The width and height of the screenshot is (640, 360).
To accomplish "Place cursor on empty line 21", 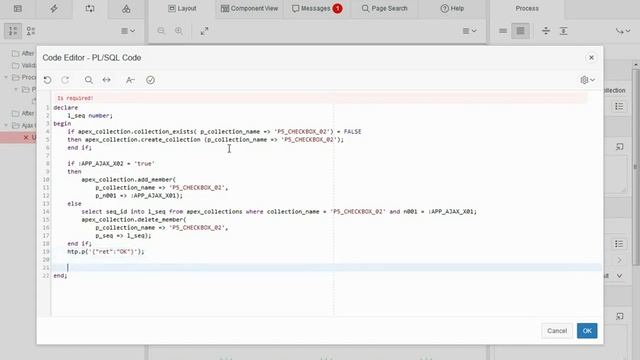I will tap(327, 267).
